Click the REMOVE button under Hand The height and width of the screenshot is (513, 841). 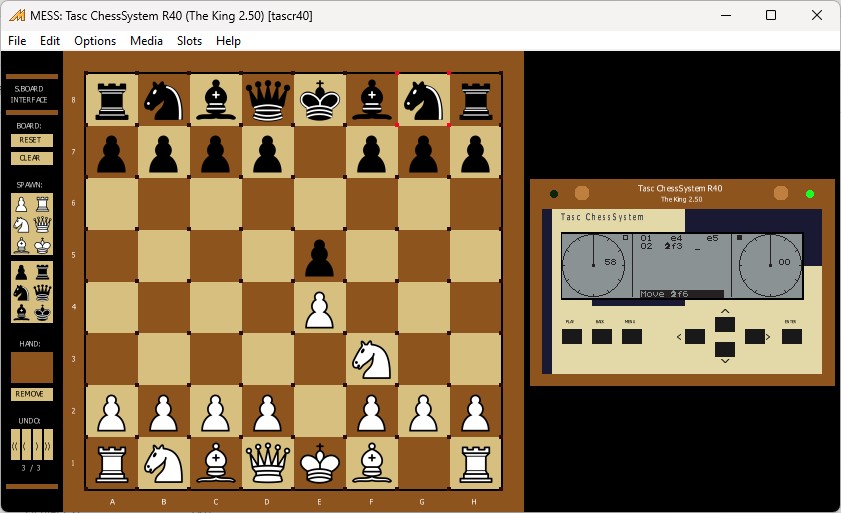(31, 394)
